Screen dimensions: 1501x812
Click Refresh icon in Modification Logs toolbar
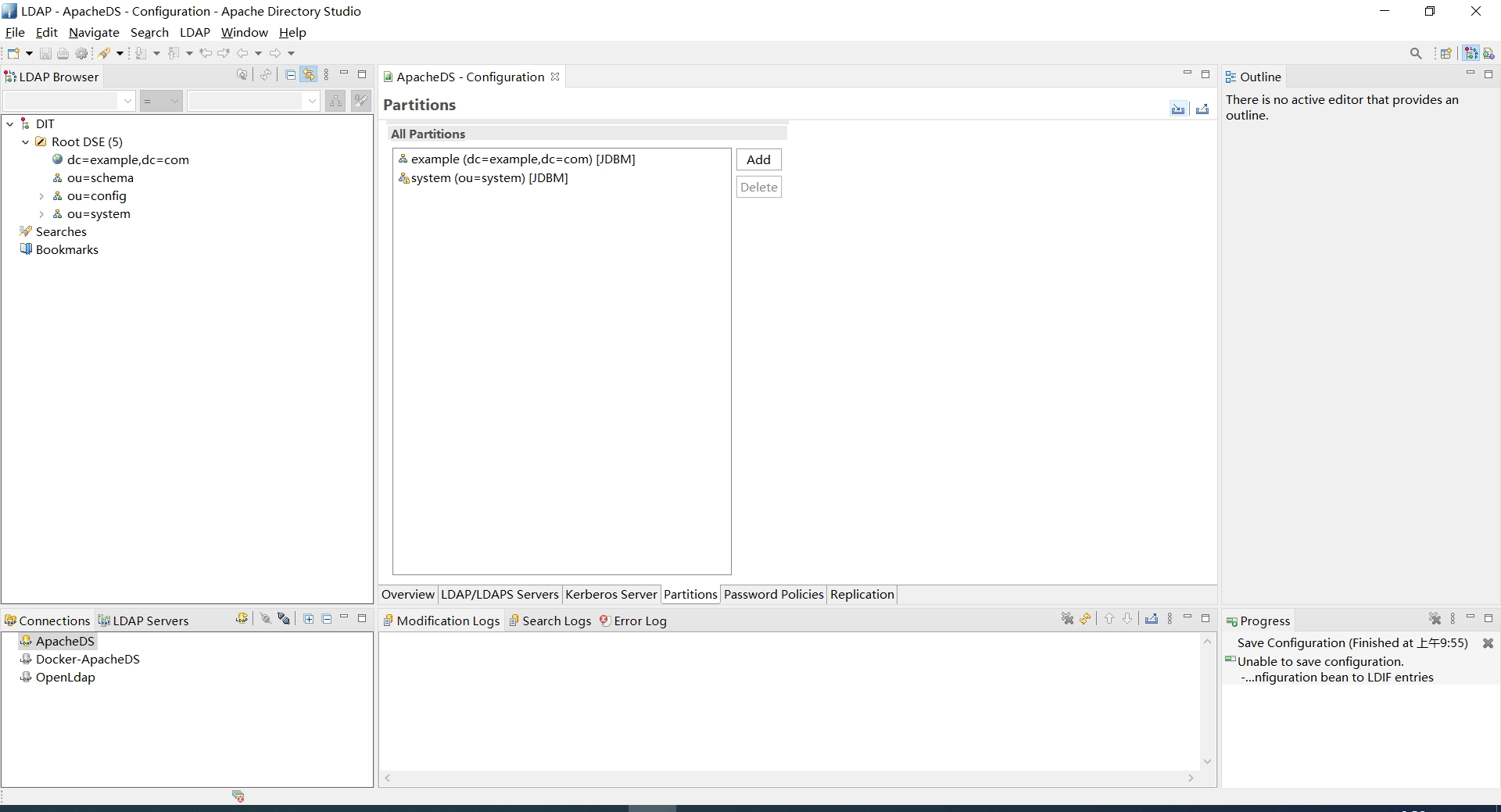[1085, 619]
